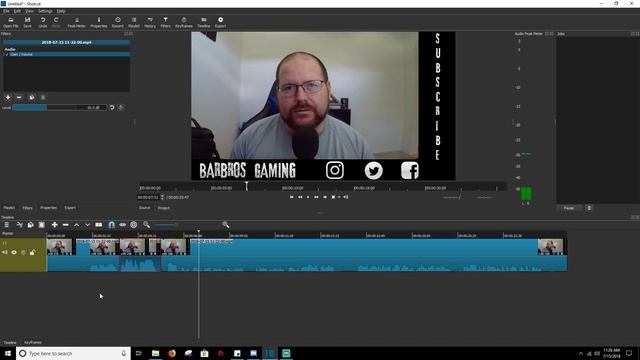Switch to the Export tab below panel
Viewport: 640px width, 360px height.
(x=70, y=208)
